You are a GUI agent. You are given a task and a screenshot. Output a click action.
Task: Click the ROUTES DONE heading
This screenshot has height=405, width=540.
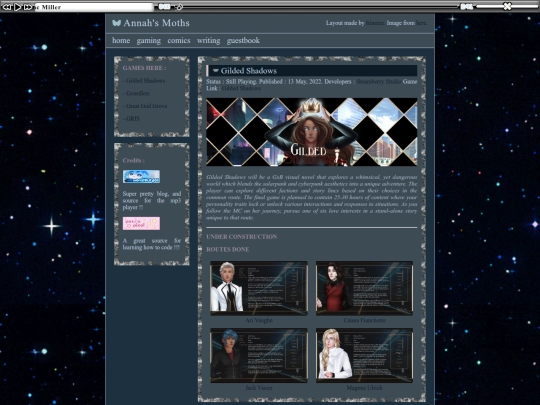(228, 249)
